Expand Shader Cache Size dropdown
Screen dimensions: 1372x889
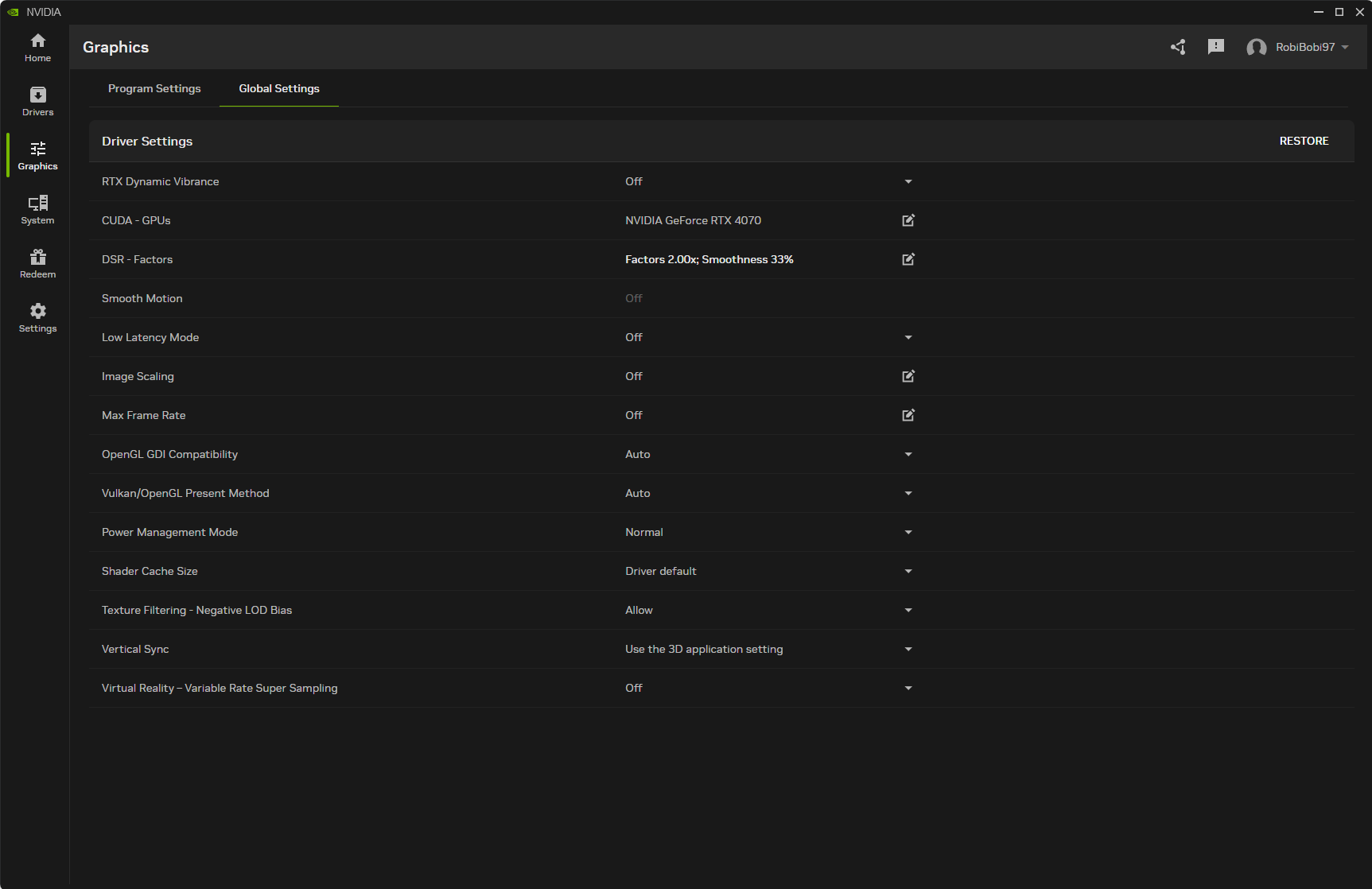pos(908,571)
